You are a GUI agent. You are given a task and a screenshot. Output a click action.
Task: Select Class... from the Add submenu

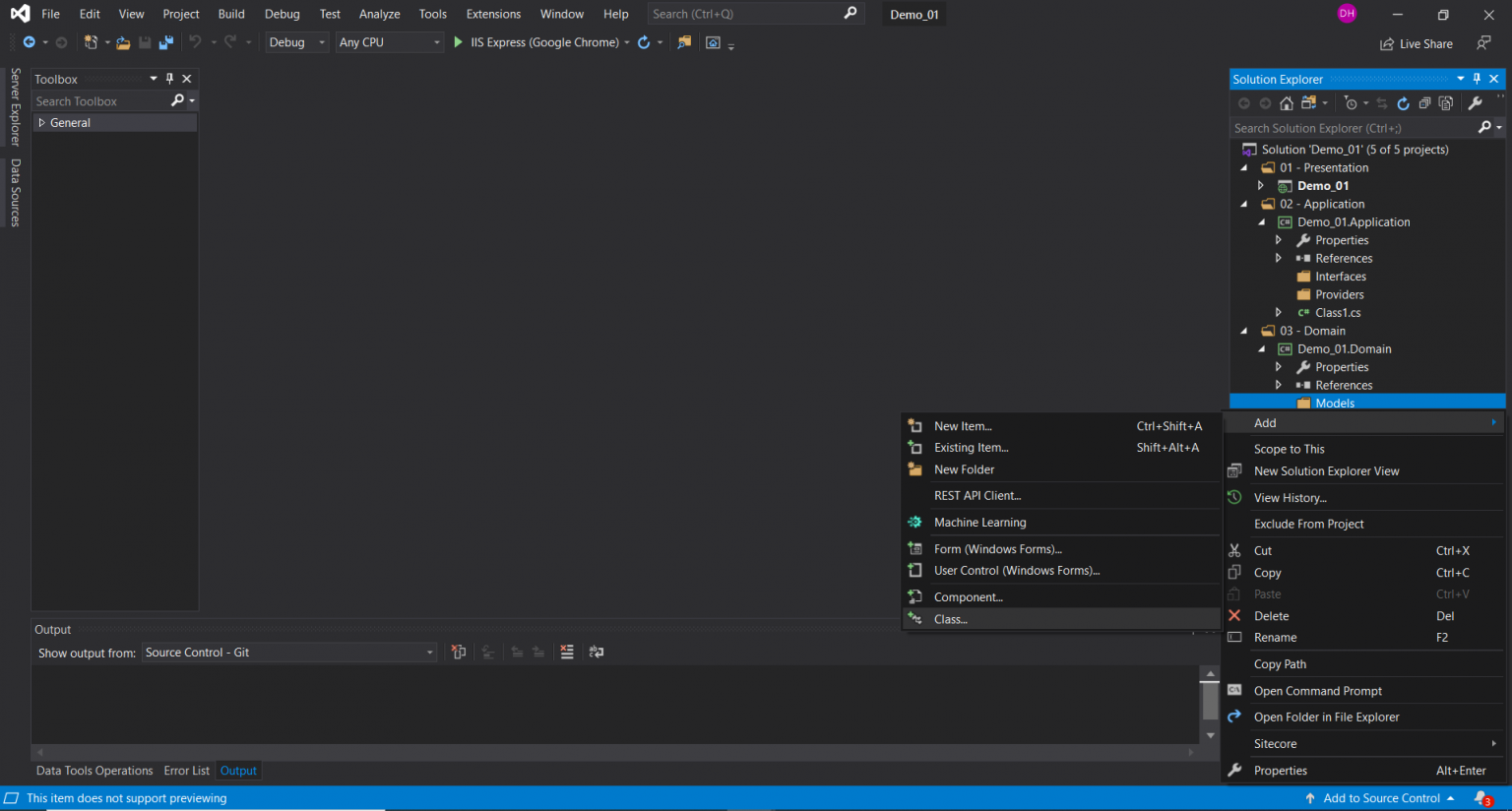pyautogui.click(x=950, y=619)
